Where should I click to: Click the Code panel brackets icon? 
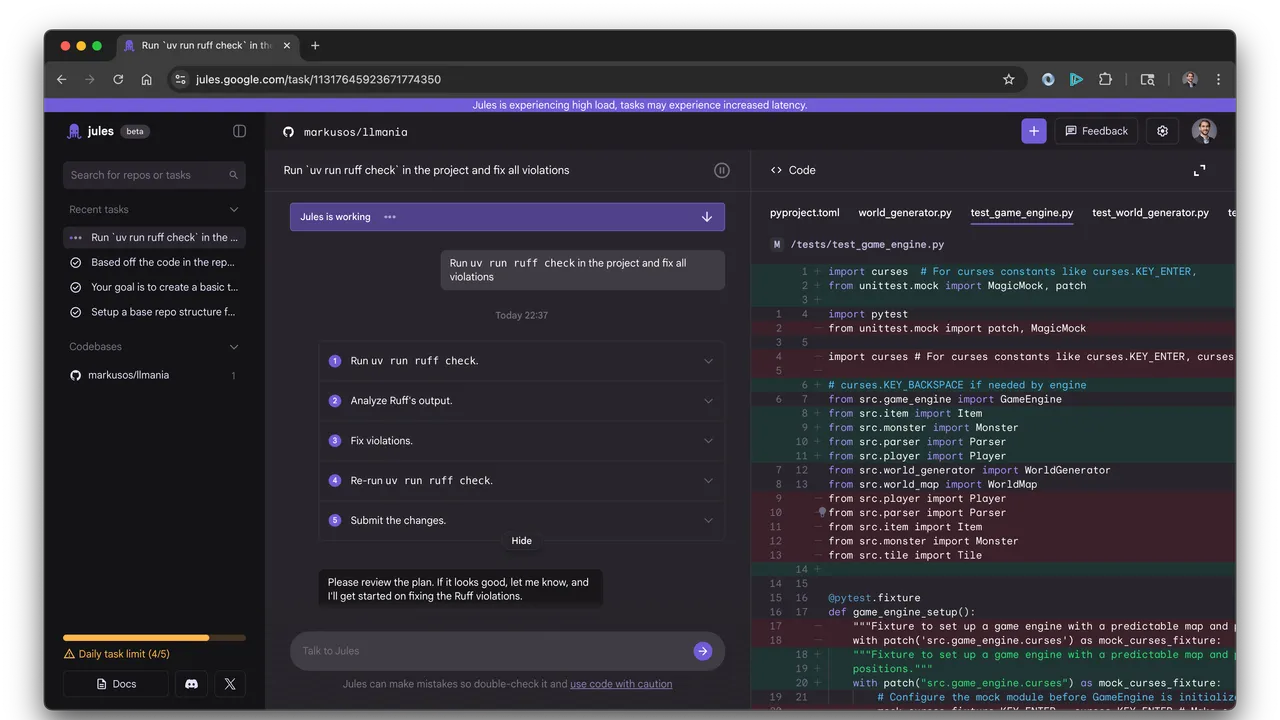tap(776, 170)
